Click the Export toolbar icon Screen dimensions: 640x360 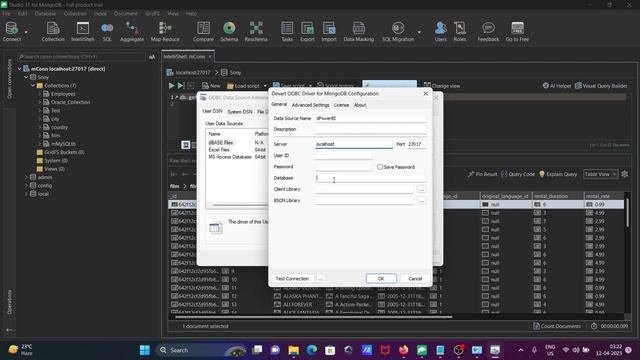point(307,32)
